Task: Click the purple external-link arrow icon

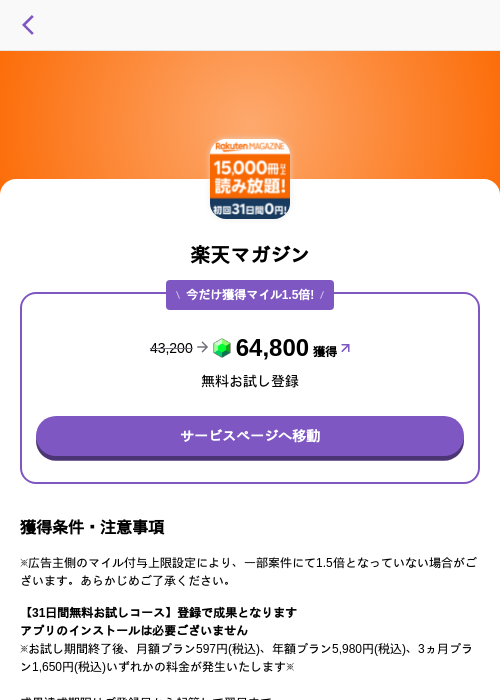Action: pos(346,348)
